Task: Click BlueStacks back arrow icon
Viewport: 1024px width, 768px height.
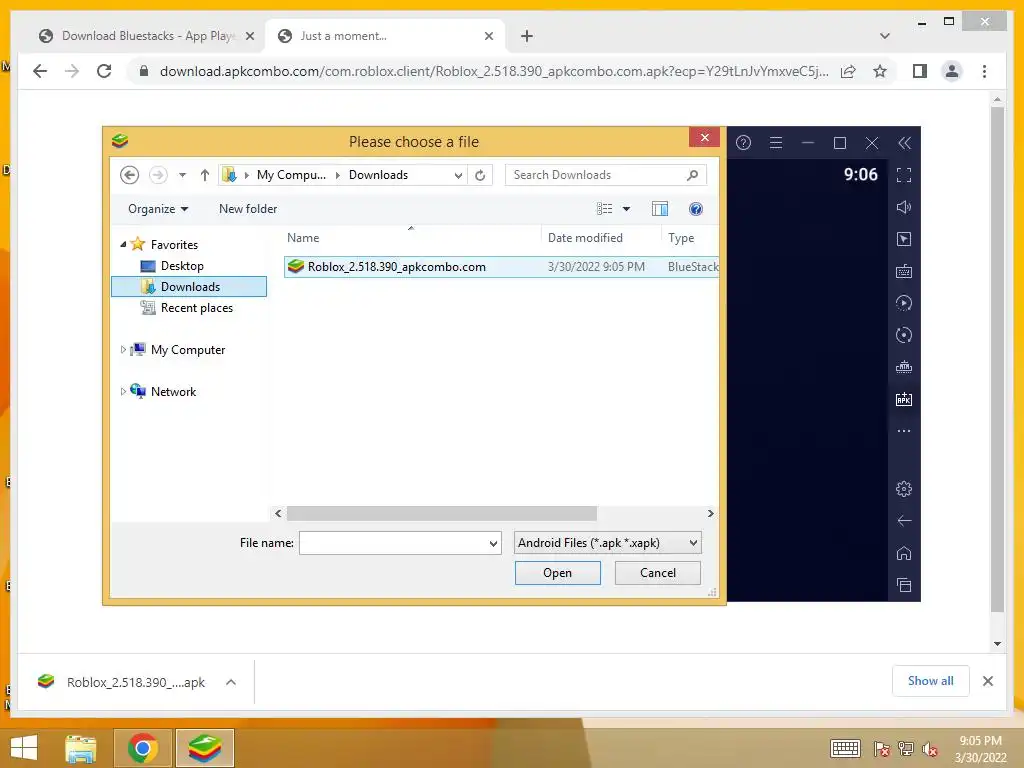Action: pos(904,520)
